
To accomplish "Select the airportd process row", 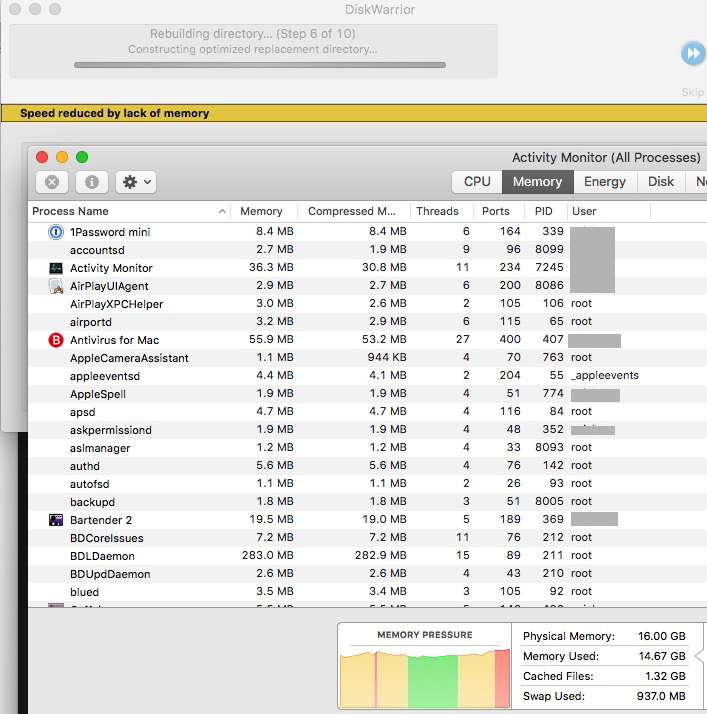I will click(367, 322).
